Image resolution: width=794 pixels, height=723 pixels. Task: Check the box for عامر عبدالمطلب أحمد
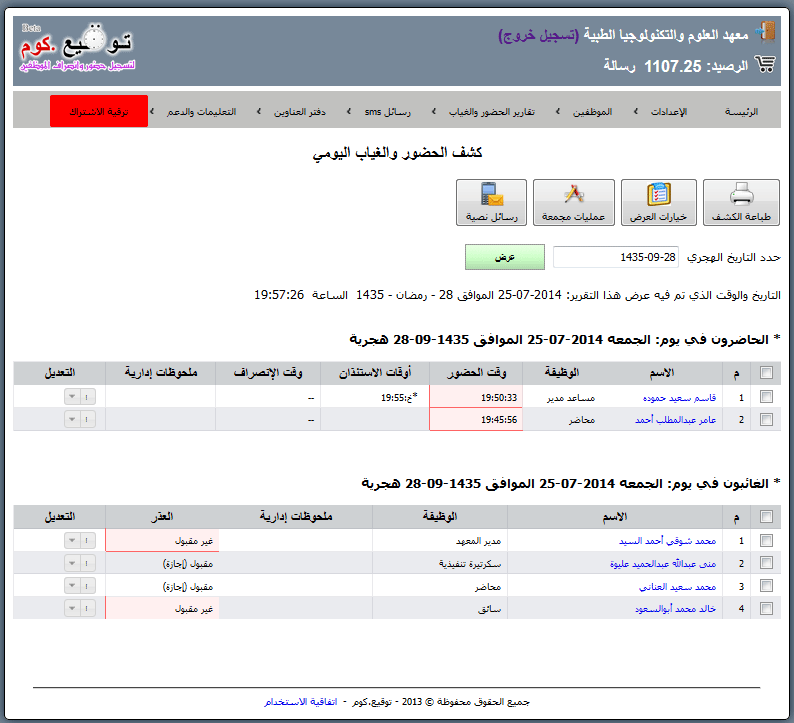tap(766, 419)
